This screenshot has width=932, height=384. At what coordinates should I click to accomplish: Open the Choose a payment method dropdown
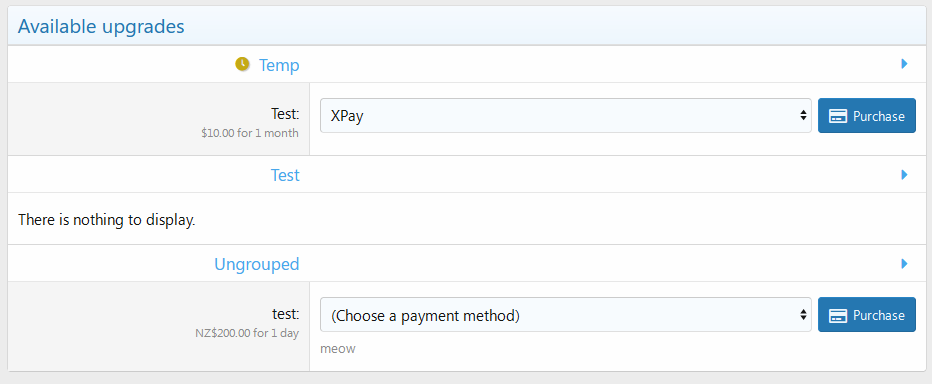point(565,314)
